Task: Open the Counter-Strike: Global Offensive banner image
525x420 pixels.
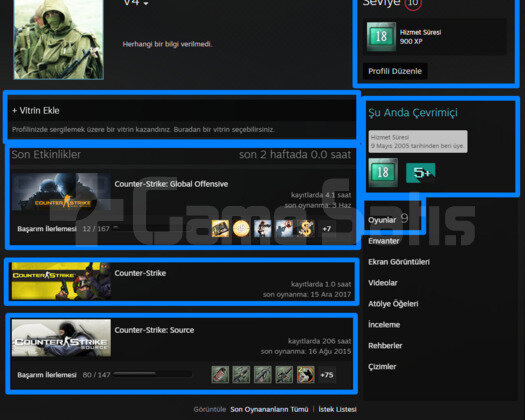Action: [x=62, y=192]
